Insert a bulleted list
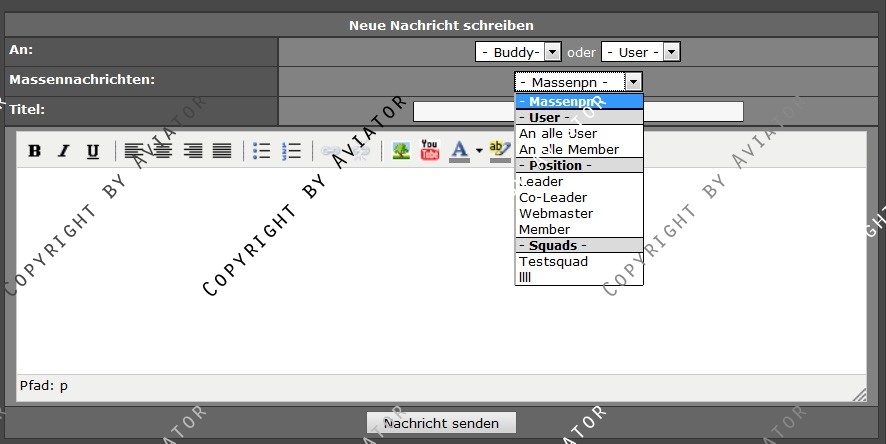The height and width of the screenshot is (444, 886). click(x=262, y=151)
